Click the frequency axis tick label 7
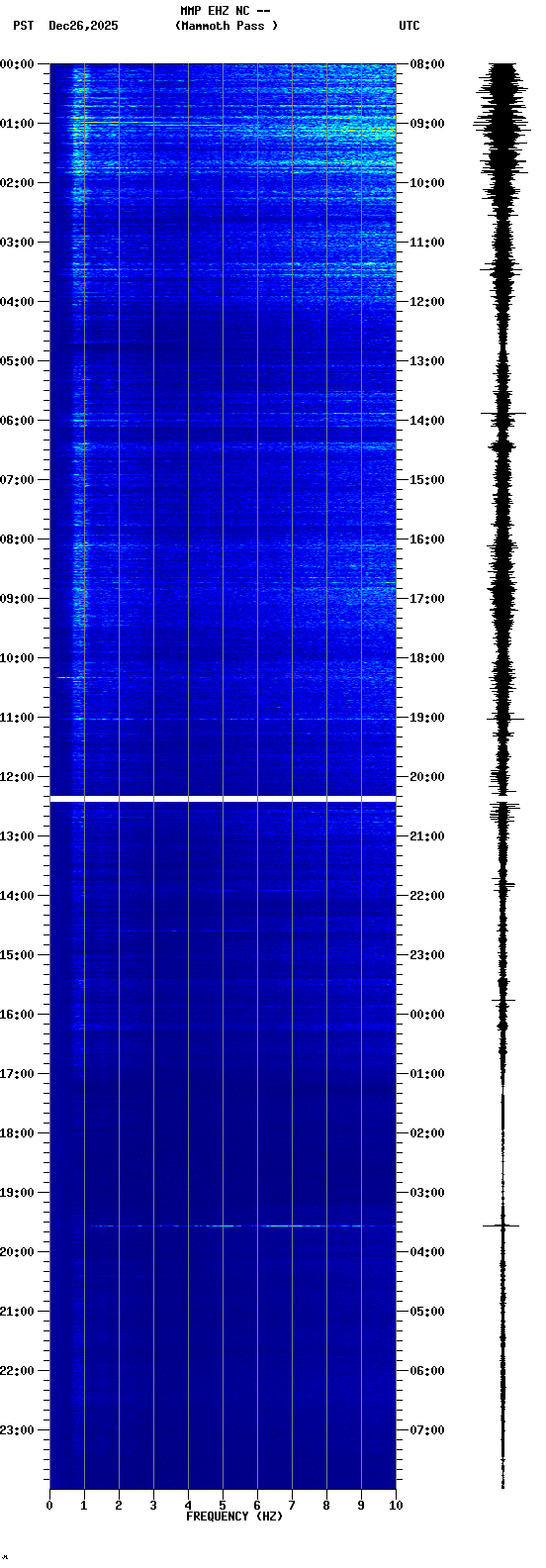546x1568 pixels. (292, 1506)
